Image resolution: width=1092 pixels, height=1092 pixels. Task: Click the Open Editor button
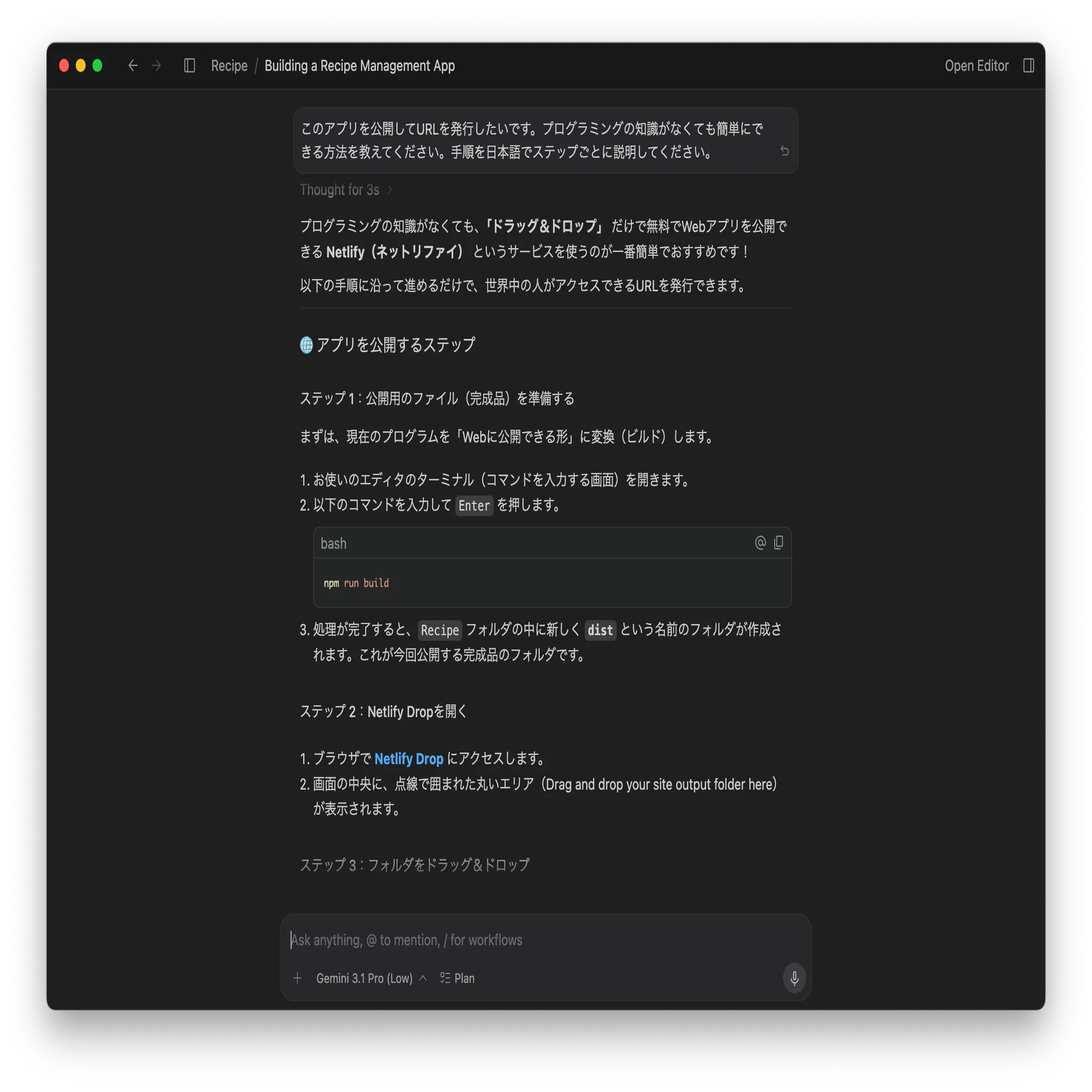pyautogui.click(x=976, y=65)
